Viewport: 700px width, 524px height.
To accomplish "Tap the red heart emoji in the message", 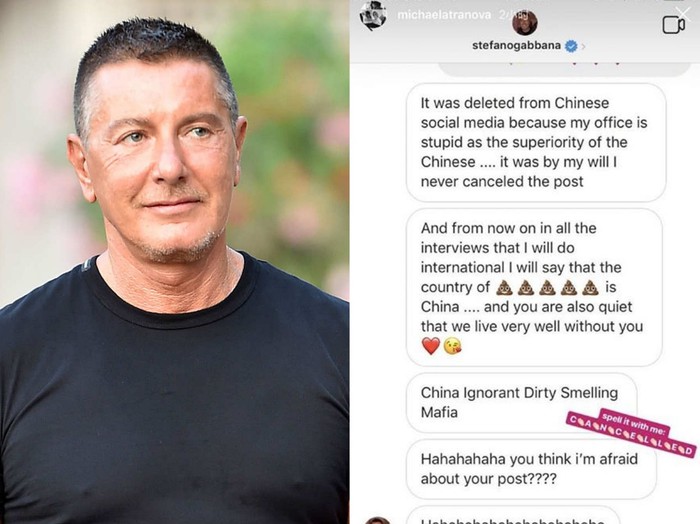I will 431,346.
